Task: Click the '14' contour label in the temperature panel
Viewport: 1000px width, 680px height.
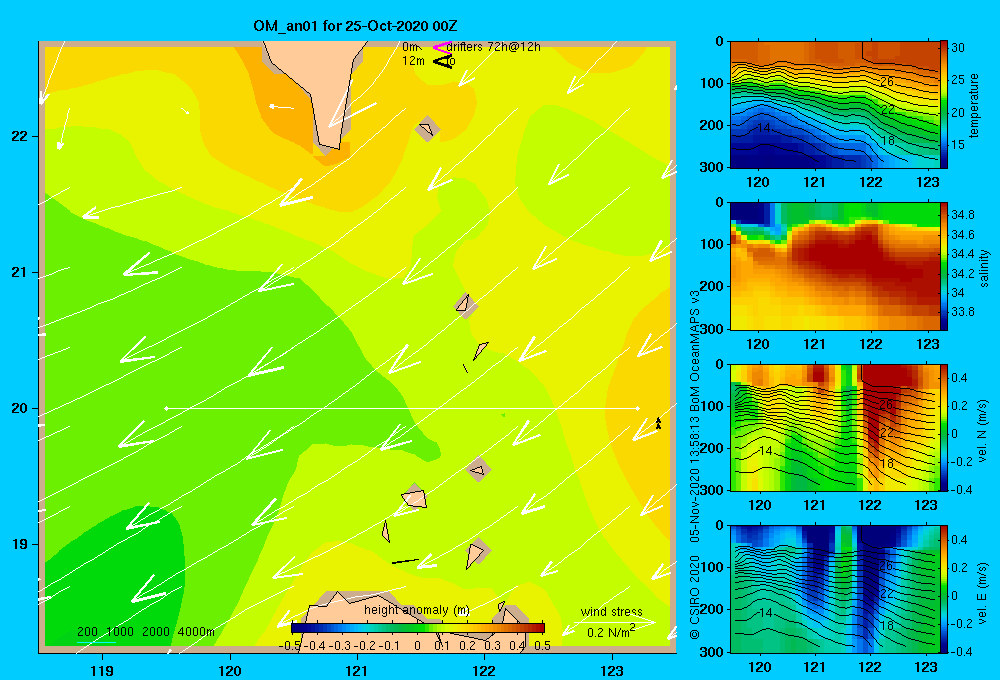Action: click(763, 128)
